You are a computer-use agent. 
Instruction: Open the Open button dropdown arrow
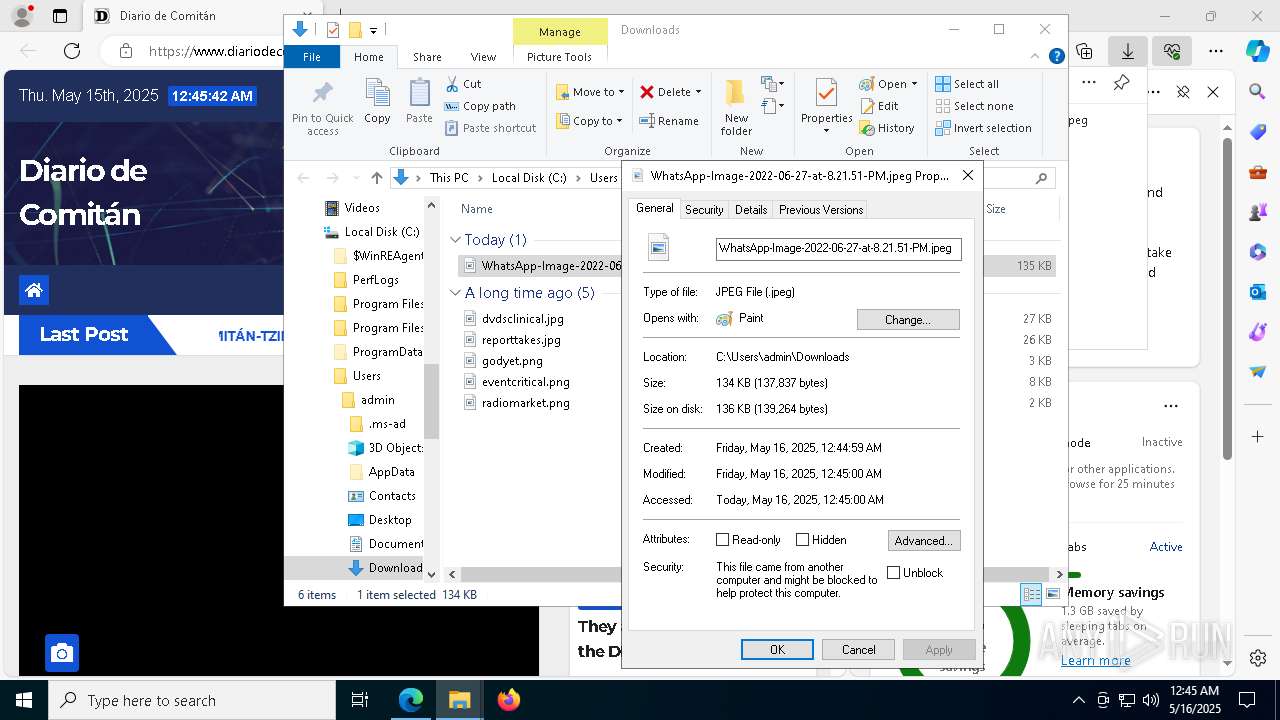[x=914, y=84]
